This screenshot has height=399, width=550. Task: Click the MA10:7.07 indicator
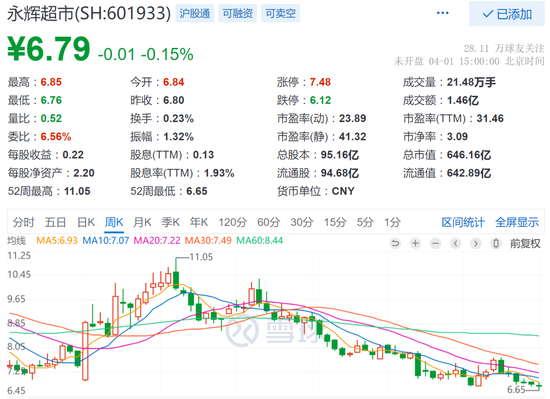[x=106, y=241]
